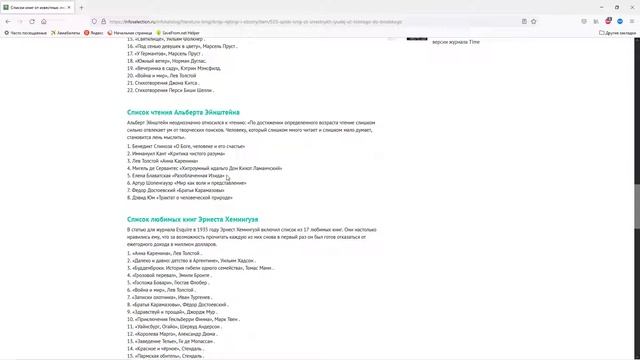
Task: Bookmark this page with the star
Action: tap(533, 22)
